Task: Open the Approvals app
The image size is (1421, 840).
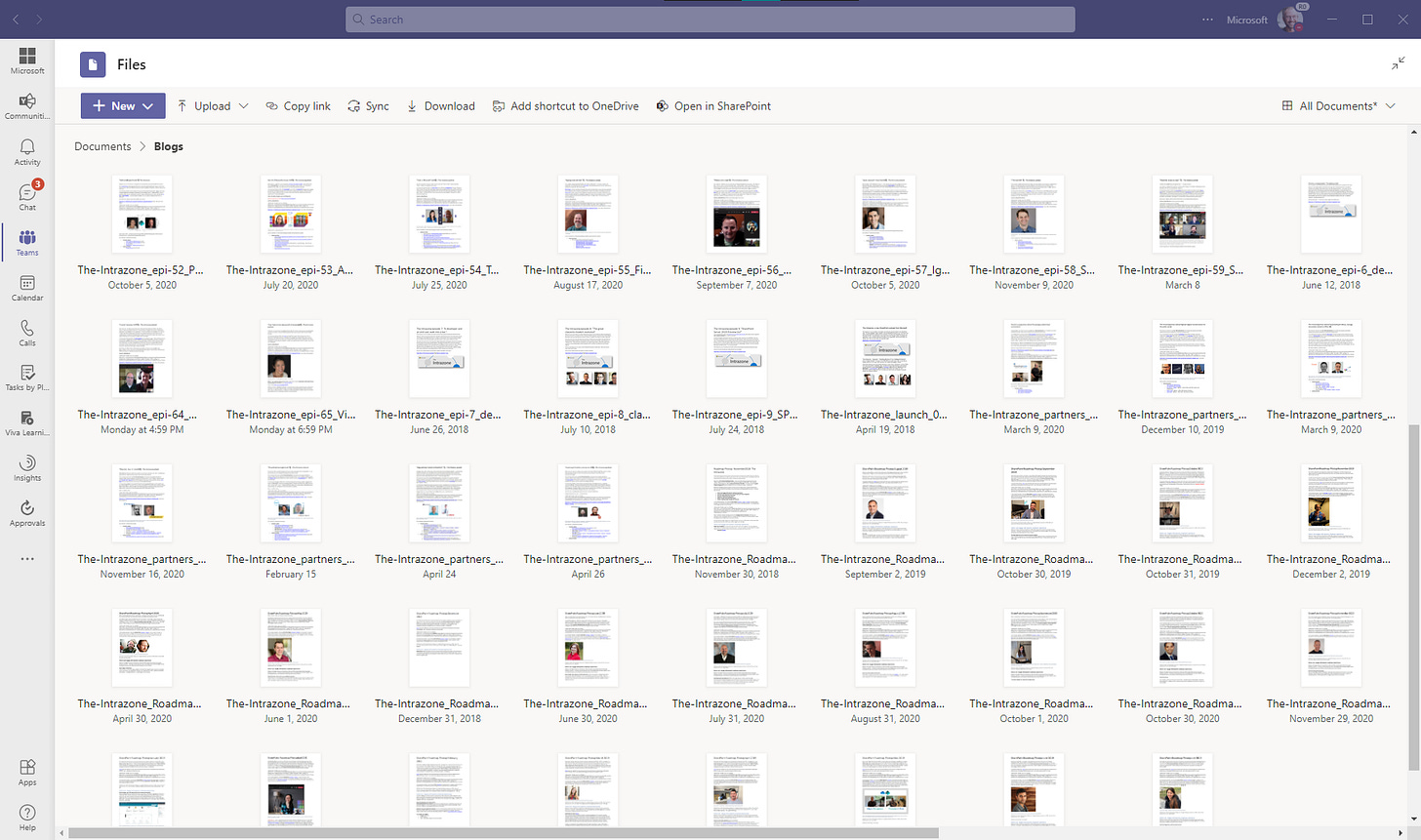Action: (x=27, y=512)
